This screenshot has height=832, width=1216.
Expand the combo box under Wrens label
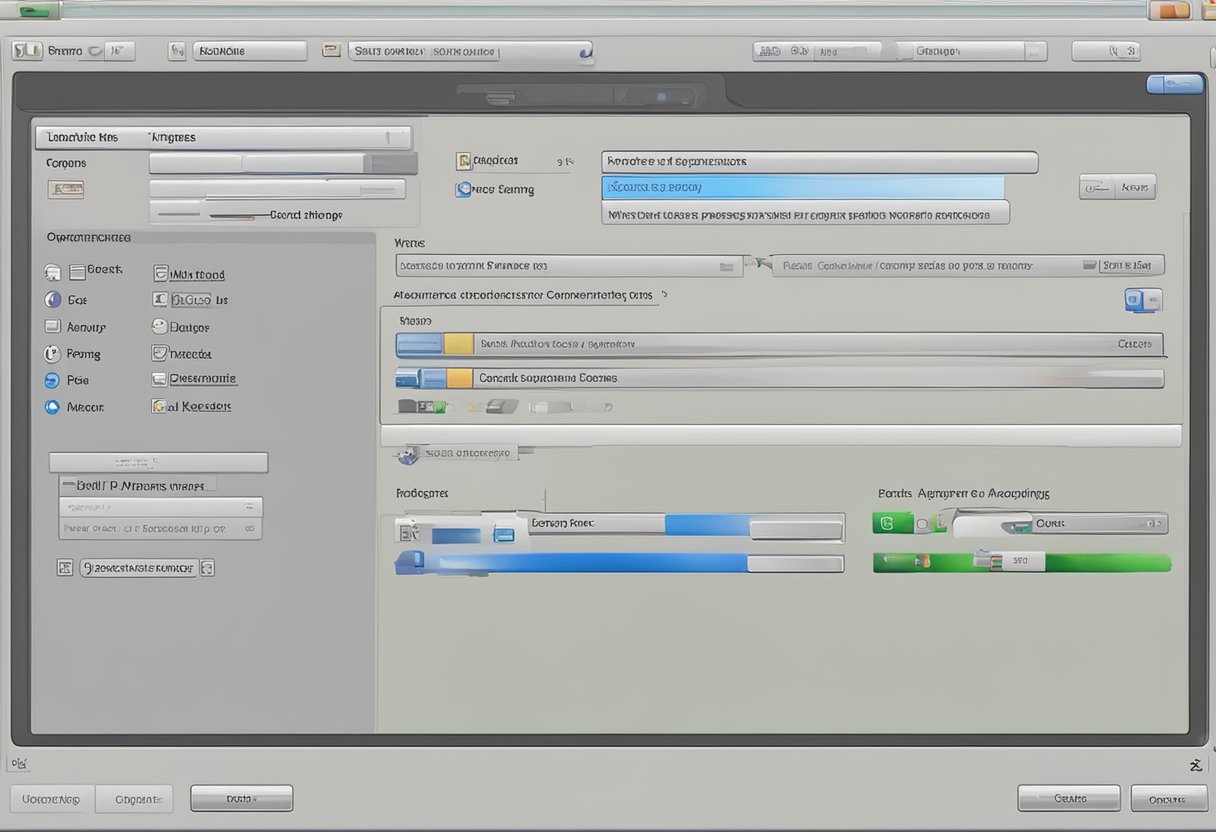(568, 266)
